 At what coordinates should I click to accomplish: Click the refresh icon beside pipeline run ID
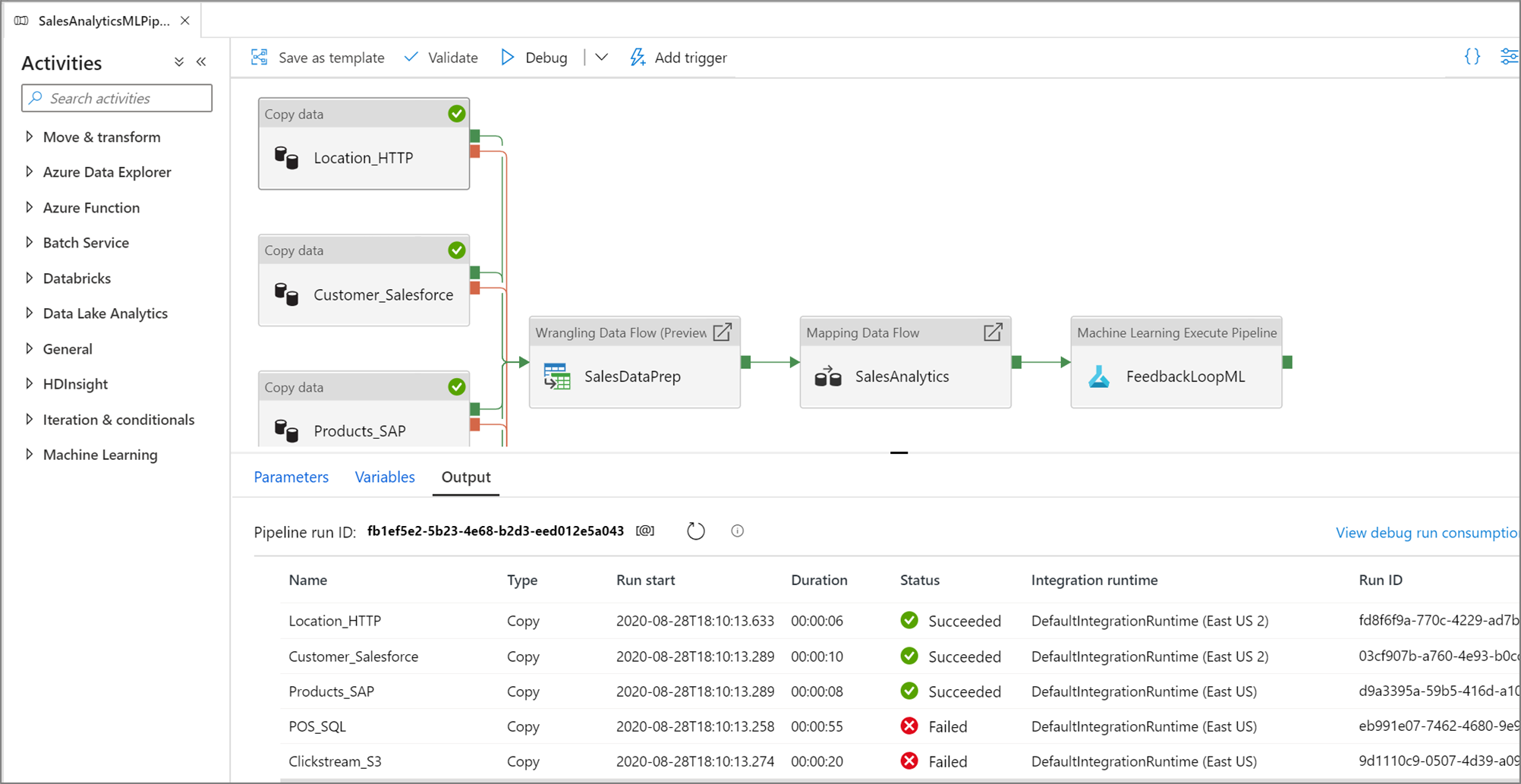point(696,531)
